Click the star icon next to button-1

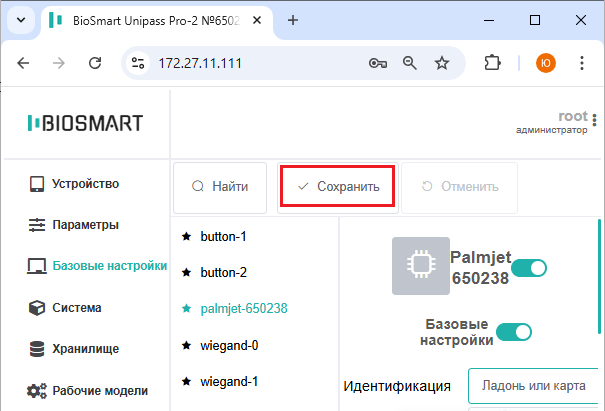pyautogui.click(x=186, y=236)
